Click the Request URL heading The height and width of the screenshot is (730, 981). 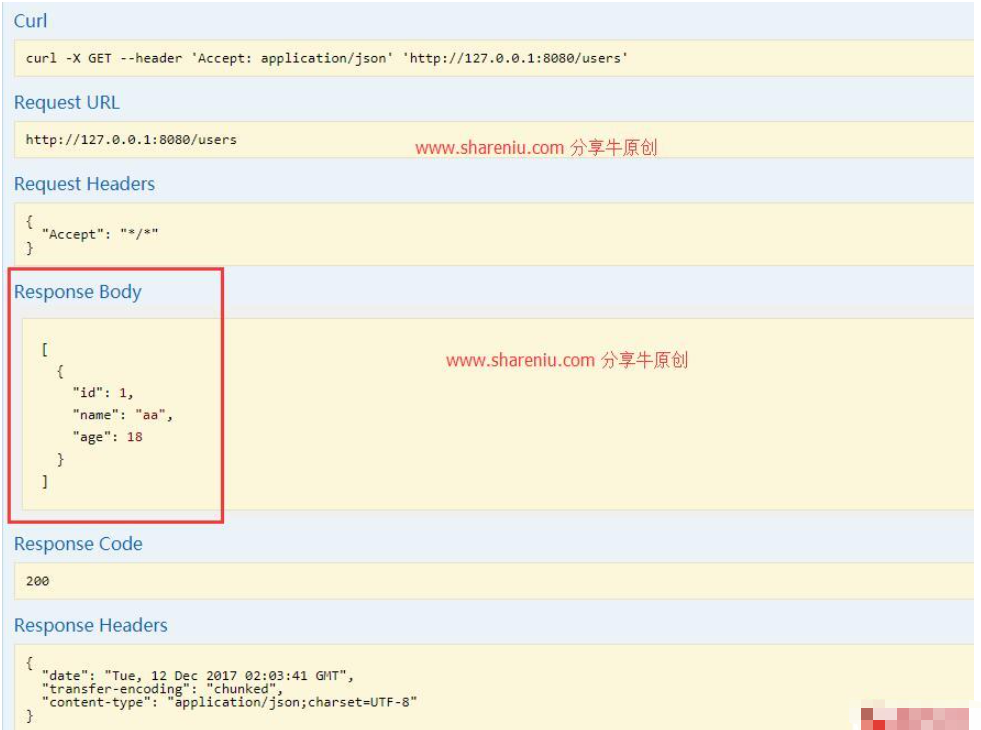[x=66, y=102]
